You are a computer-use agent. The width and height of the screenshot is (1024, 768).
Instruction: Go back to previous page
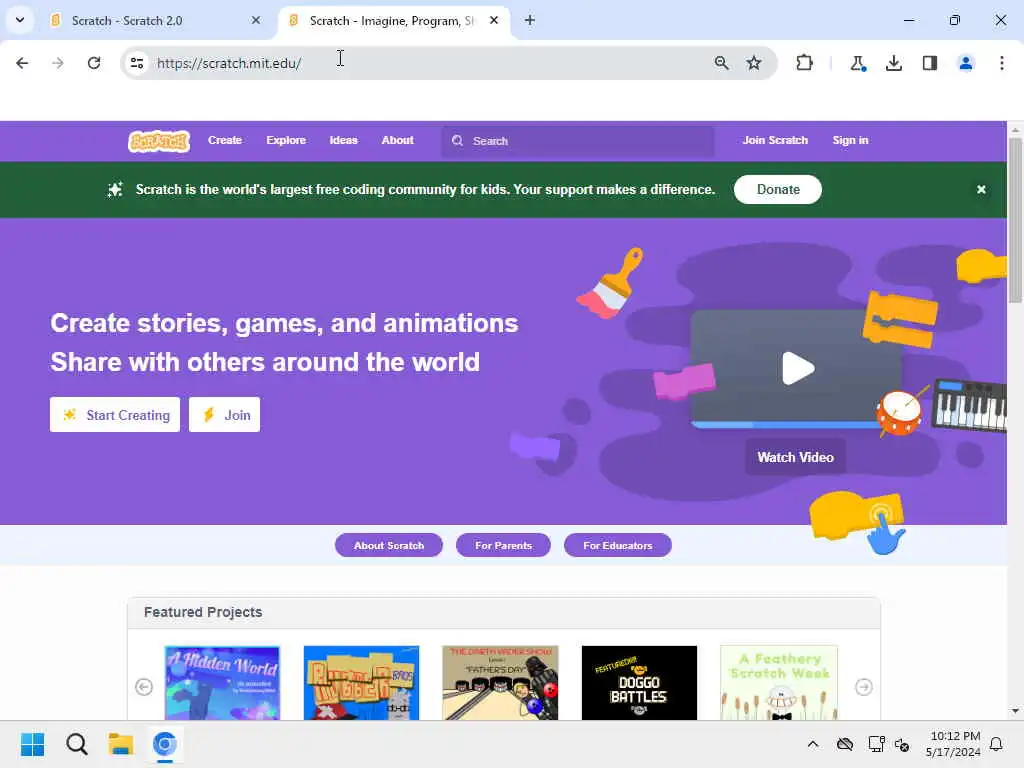tap(22, 63)
